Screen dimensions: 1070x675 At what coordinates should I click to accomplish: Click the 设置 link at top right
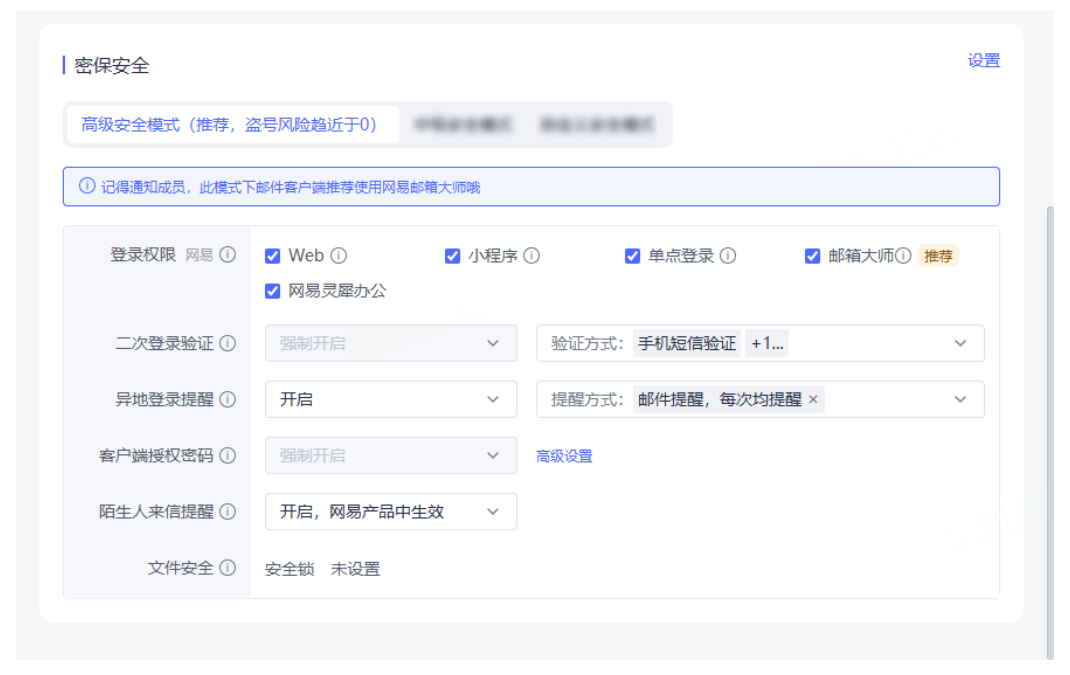[x=983, y=60]
